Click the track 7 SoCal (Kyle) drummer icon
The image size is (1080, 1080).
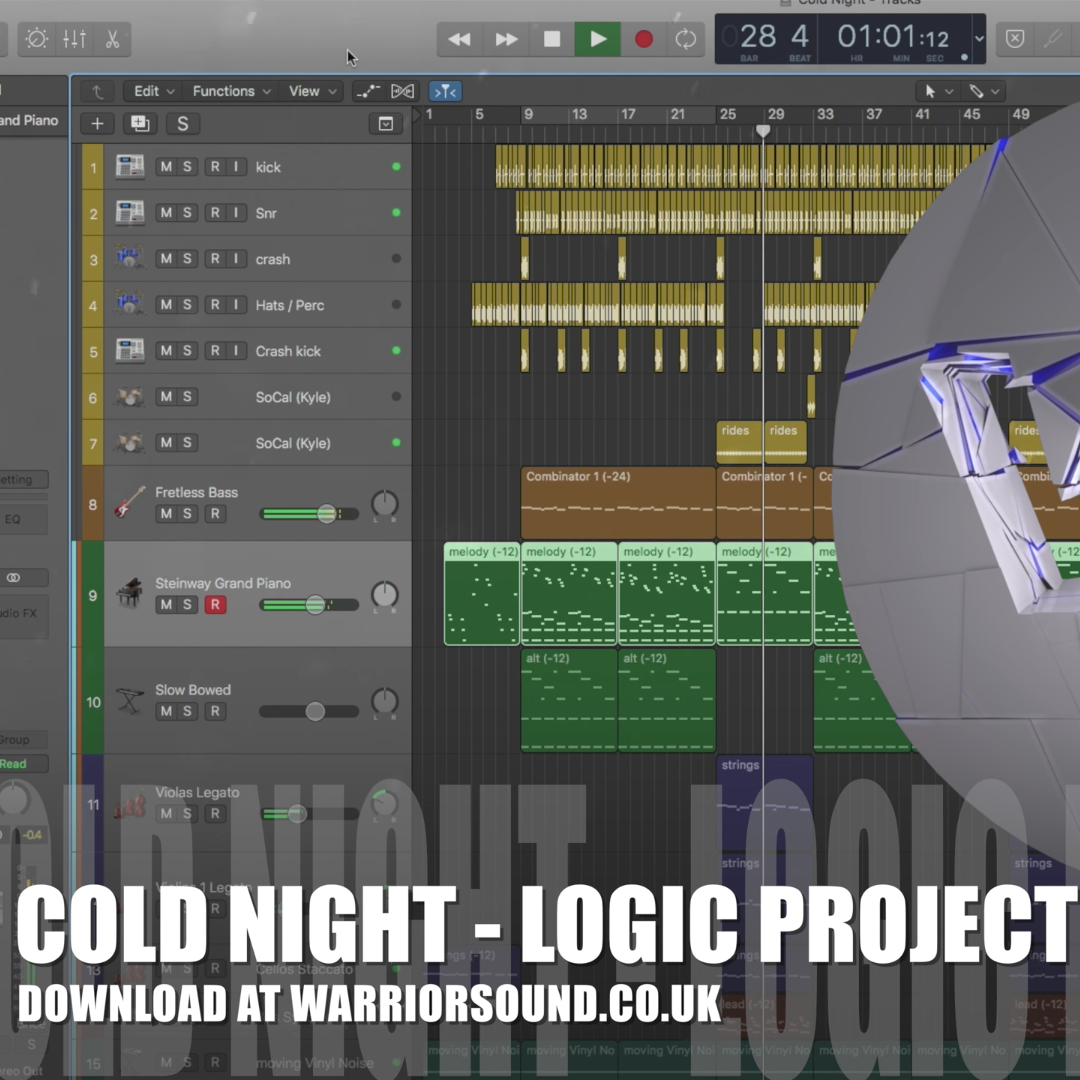[x=129, y=442]
